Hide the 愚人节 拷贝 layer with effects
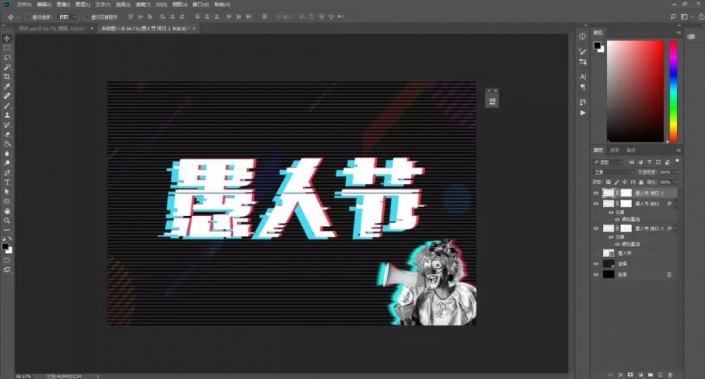The width and height of the screenshot is (705, 379). (596, 204)
